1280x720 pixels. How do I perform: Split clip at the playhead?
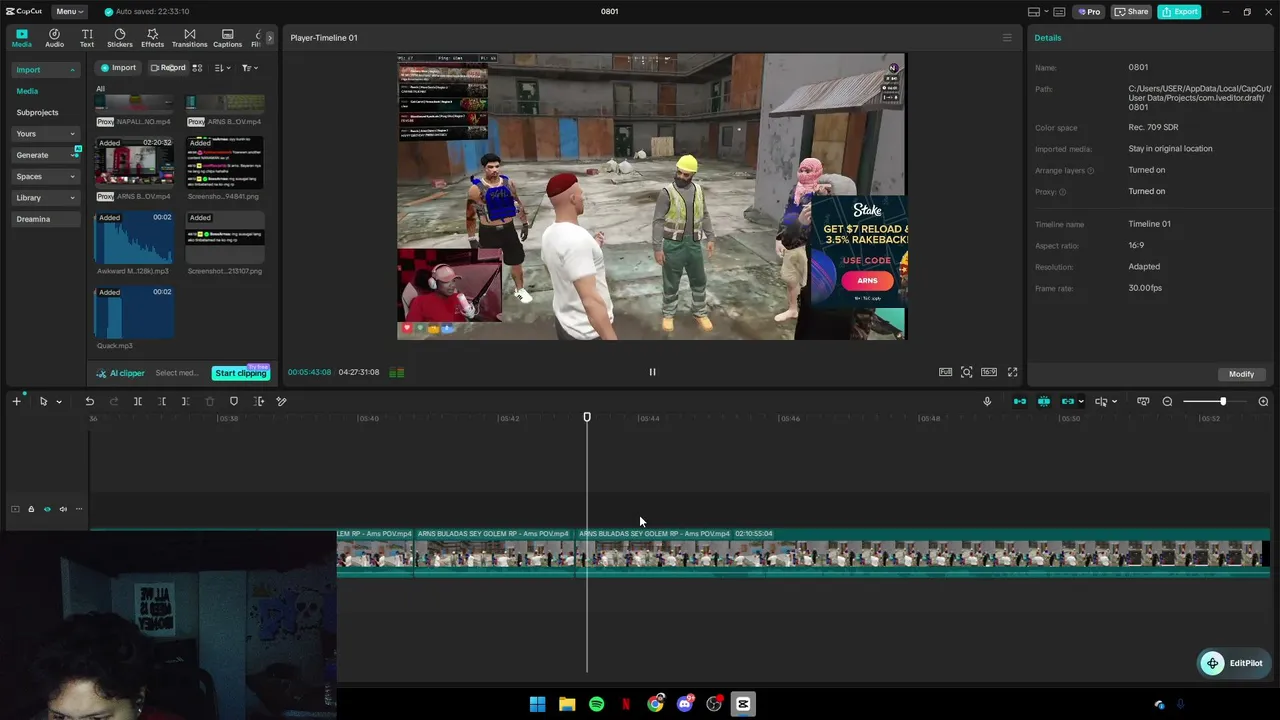pos(138,401)
